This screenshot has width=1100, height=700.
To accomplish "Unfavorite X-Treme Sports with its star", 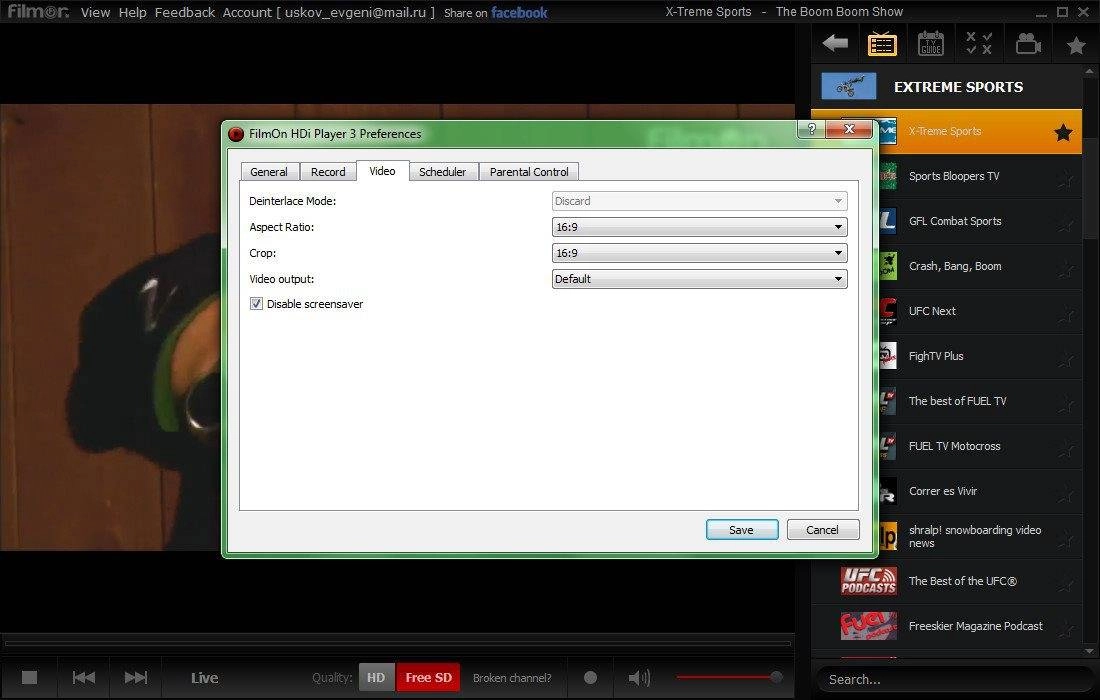I will [x=1064, y=132].
